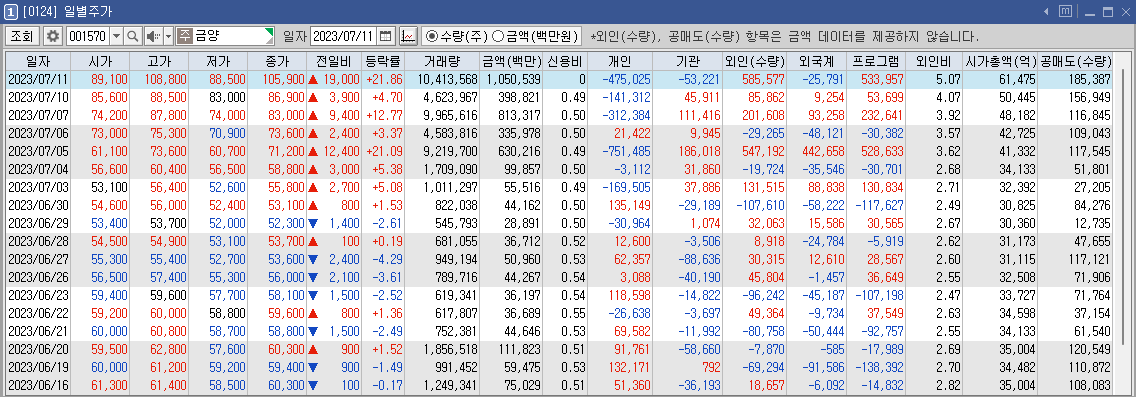Open the calendar date picker icon
This screenshot has width=1136, height=397.
pos(386,35)
